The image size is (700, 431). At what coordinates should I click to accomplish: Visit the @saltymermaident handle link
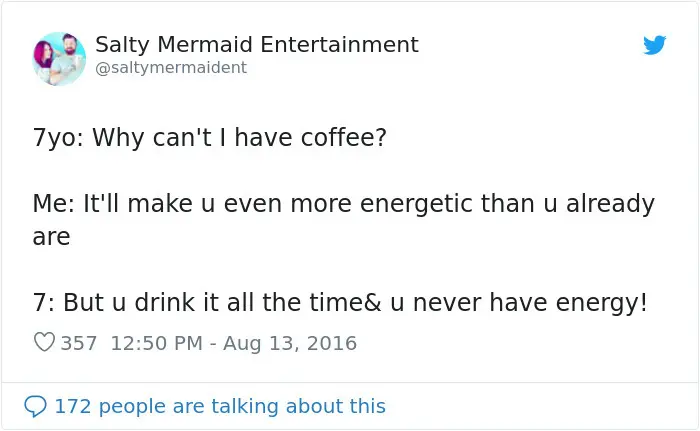pyautogui.click(x=170, y=68)
